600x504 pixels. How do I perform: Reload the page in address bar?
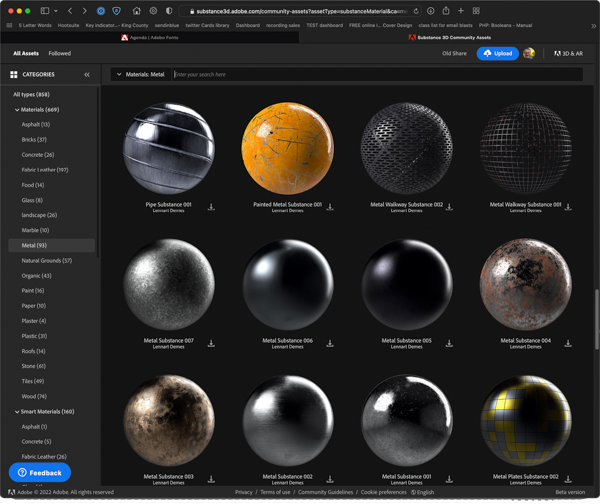(416, 11)
